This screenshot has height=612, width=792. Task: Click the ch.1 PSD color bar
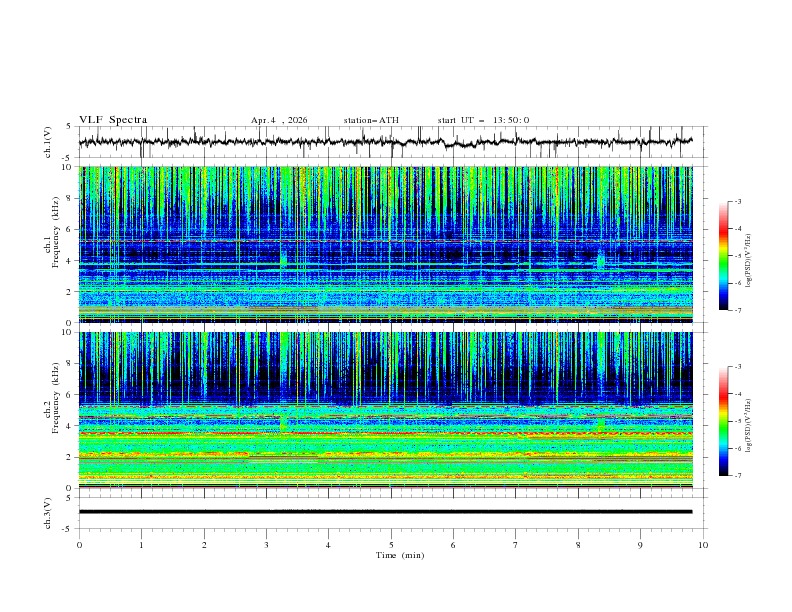724,256
